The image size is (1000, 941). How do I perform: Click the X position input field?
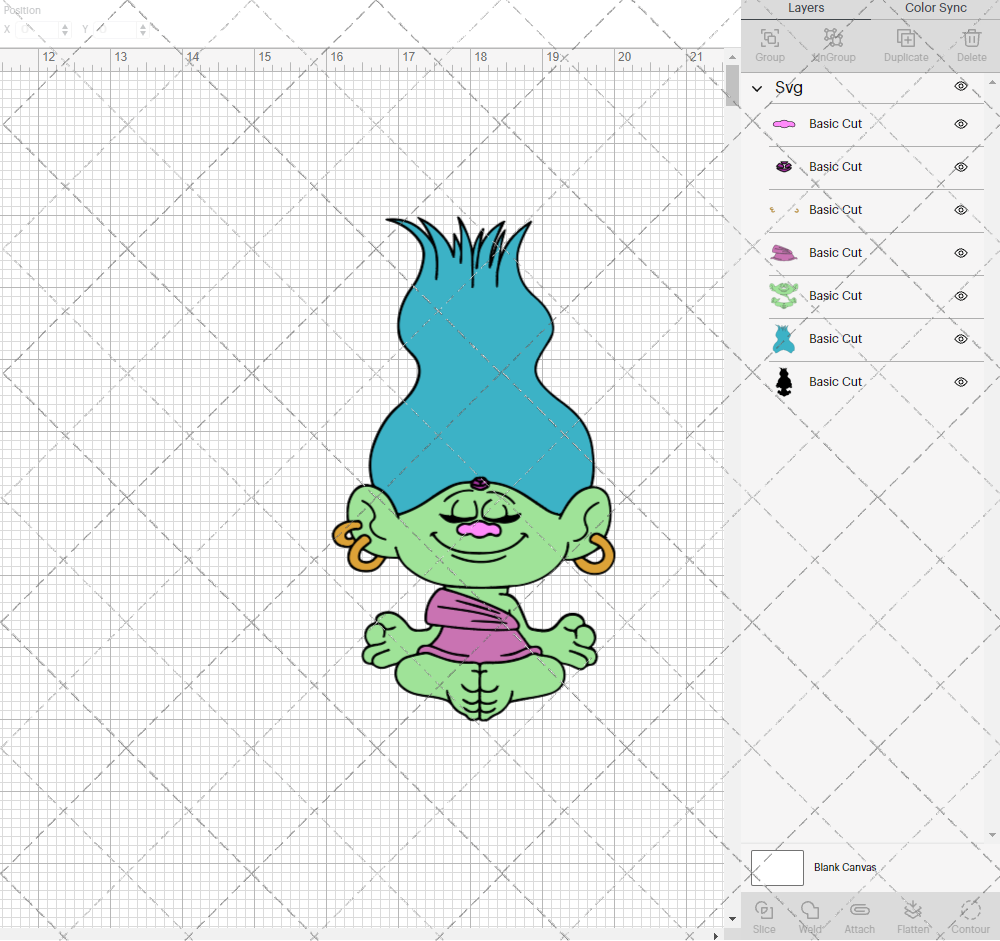[x=38, y=29]
